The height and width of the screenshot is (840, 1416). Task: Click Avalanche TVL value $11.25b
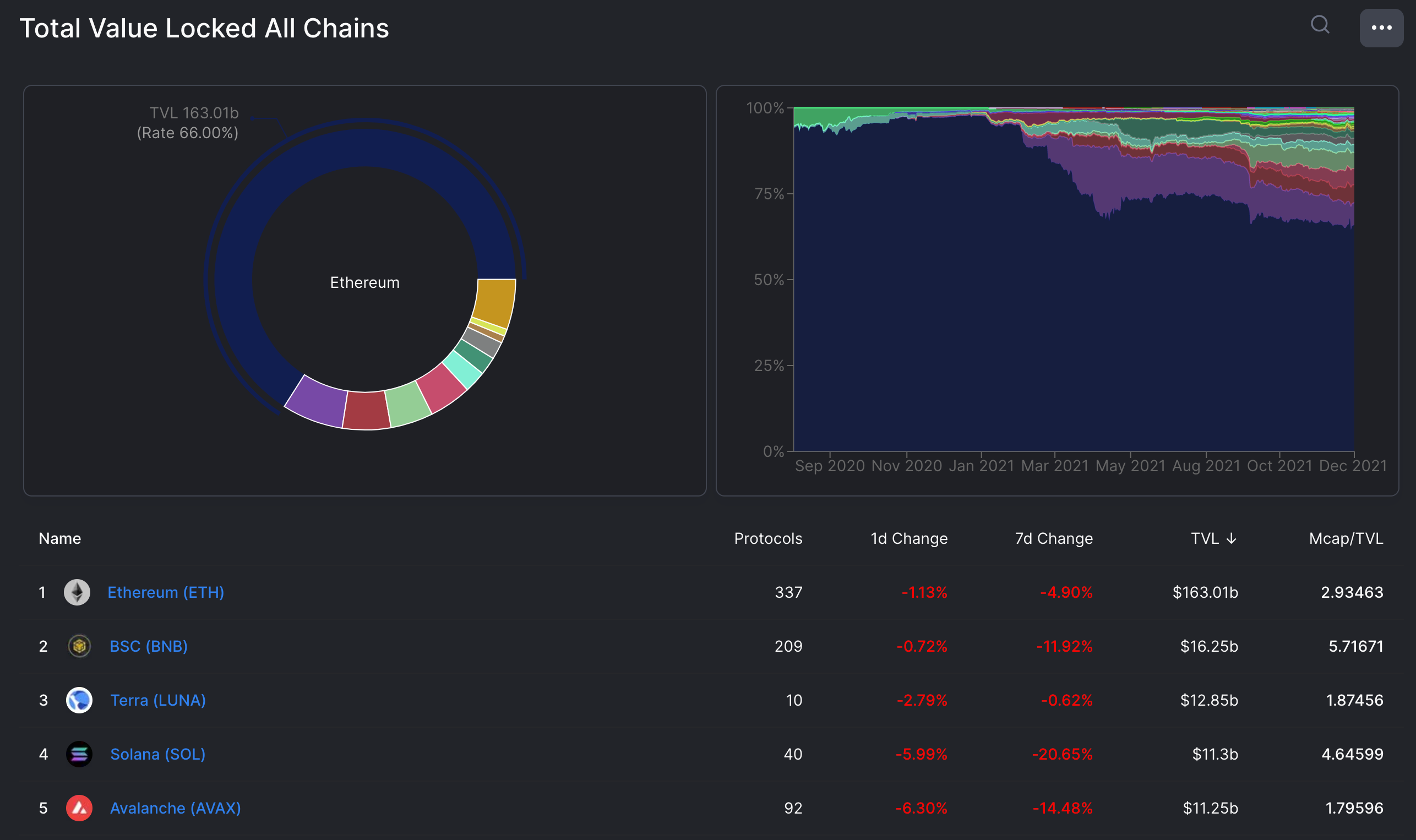(x=1210, y=808)
